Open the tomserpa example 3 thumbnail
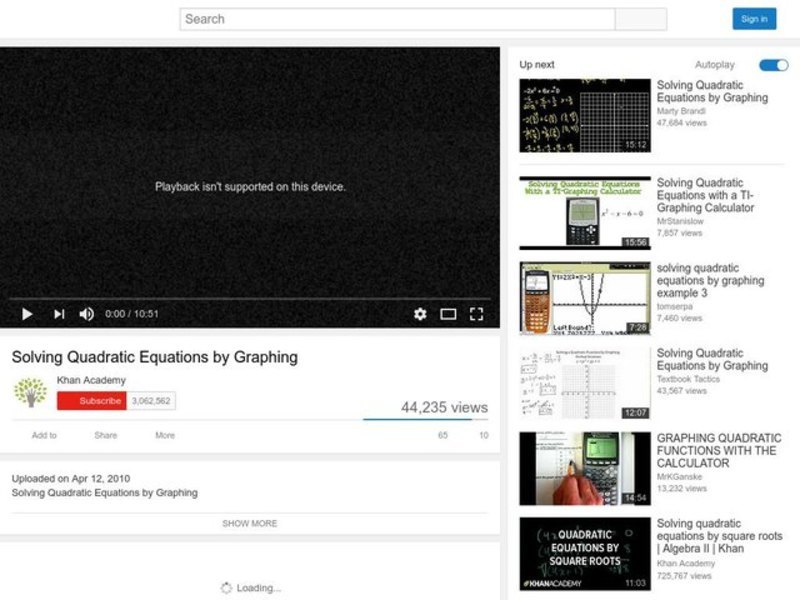Image resolution: width=800 pixels, height=600 pixels. (585, 298)
